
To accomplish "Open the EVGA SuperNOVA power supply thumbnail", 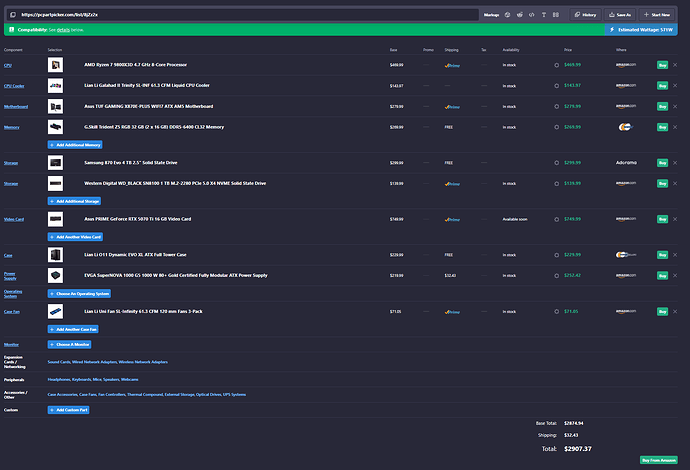I will tap(55, 275).
